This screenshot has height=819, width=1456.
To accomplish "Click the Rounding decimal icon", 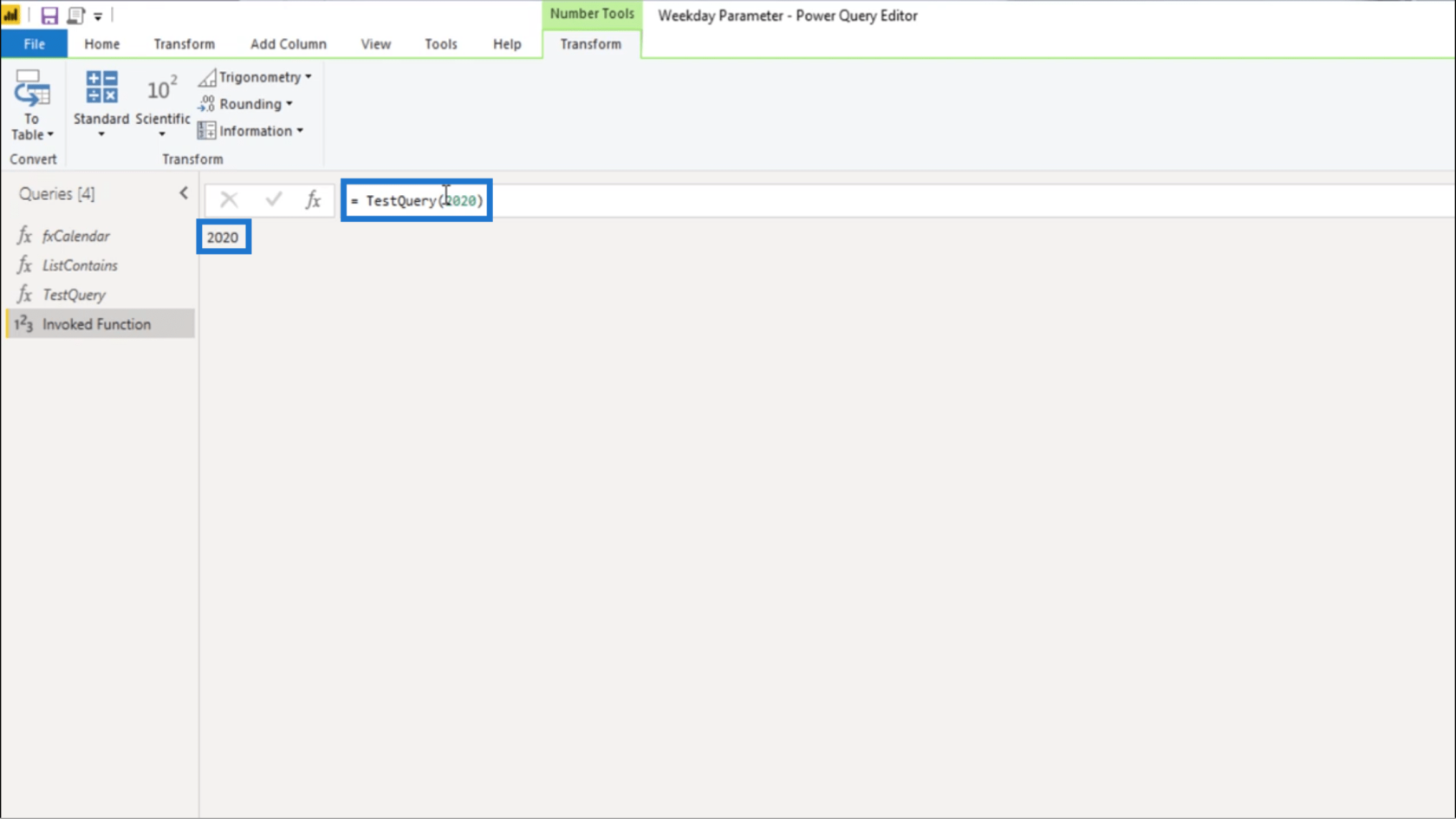I will point(206,104).
